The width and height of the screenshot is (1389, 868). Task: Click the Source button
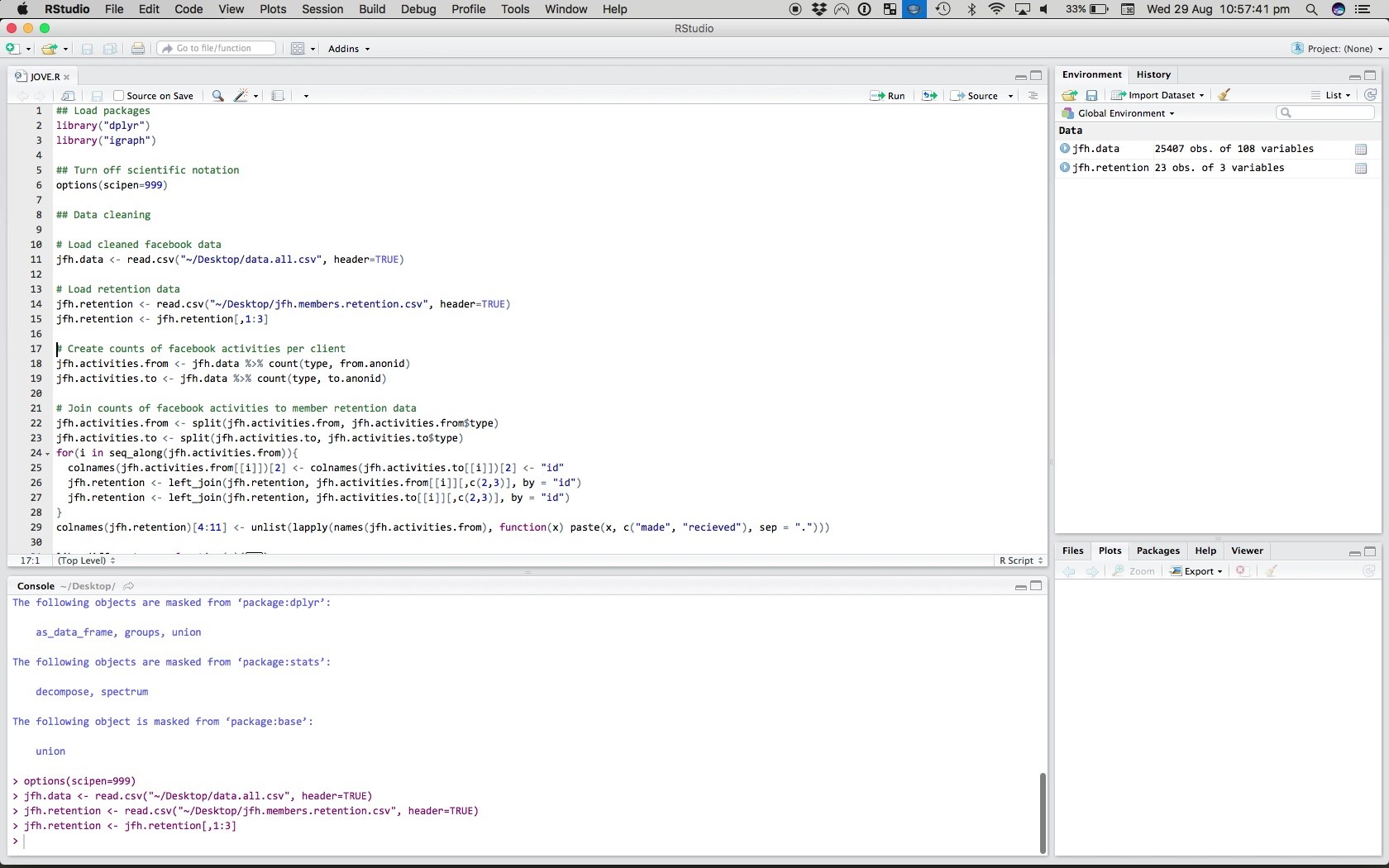tap(976, 96)
